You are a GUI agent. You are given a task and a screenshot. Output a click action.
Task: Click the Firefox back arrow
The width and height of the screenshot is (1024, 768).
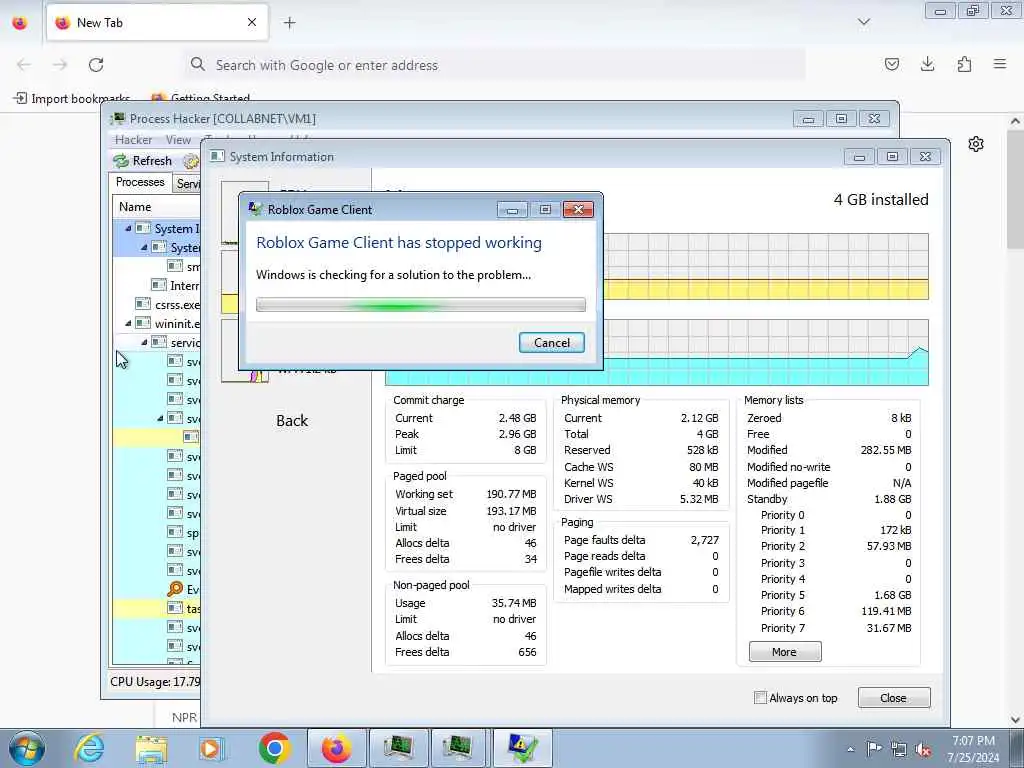point(24,65)
